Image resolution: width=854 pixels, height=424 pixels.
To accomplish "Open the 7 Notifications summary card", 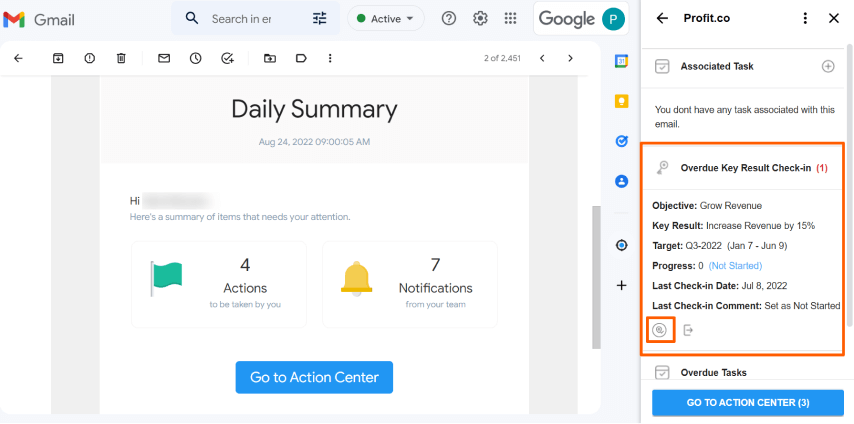I will click(x=410, y=284).
